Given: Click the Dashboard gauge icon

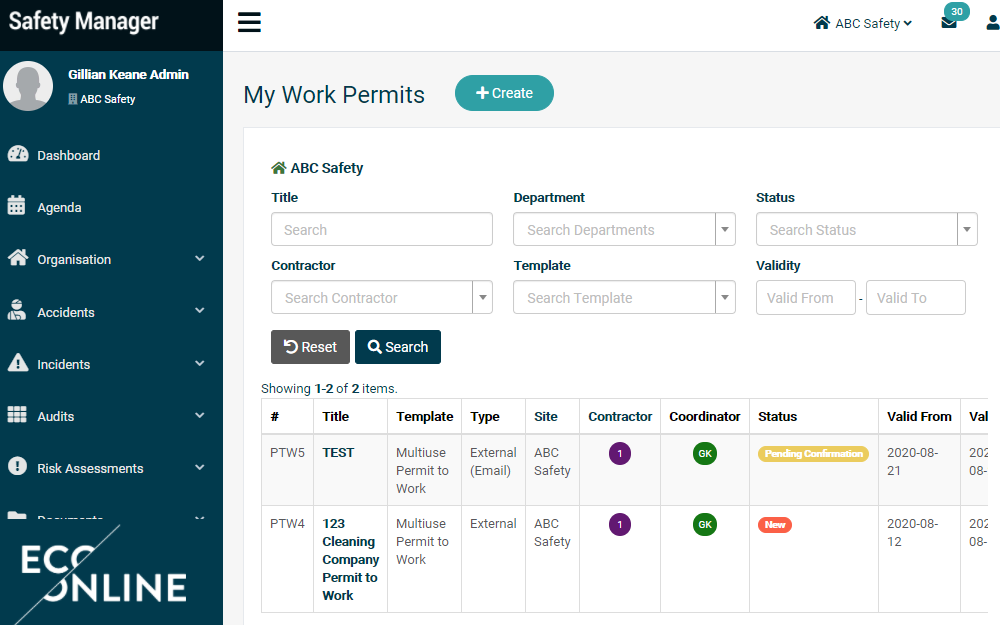Looking at the screenshot, I should click(x=18, y=154).
